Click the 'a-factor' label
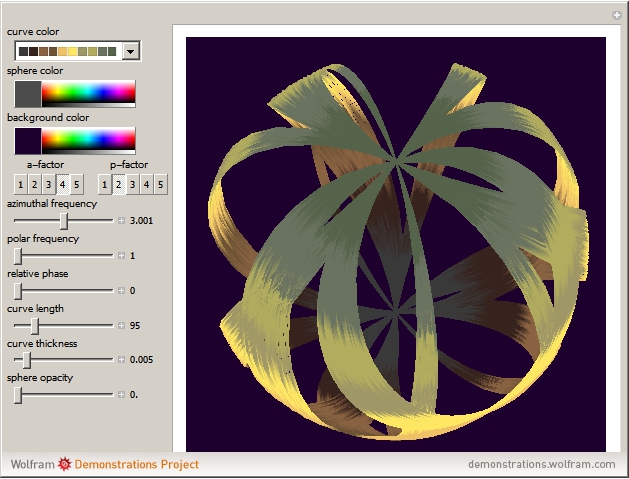This screenshot has width=629, height=479. [x=45, y=164]
